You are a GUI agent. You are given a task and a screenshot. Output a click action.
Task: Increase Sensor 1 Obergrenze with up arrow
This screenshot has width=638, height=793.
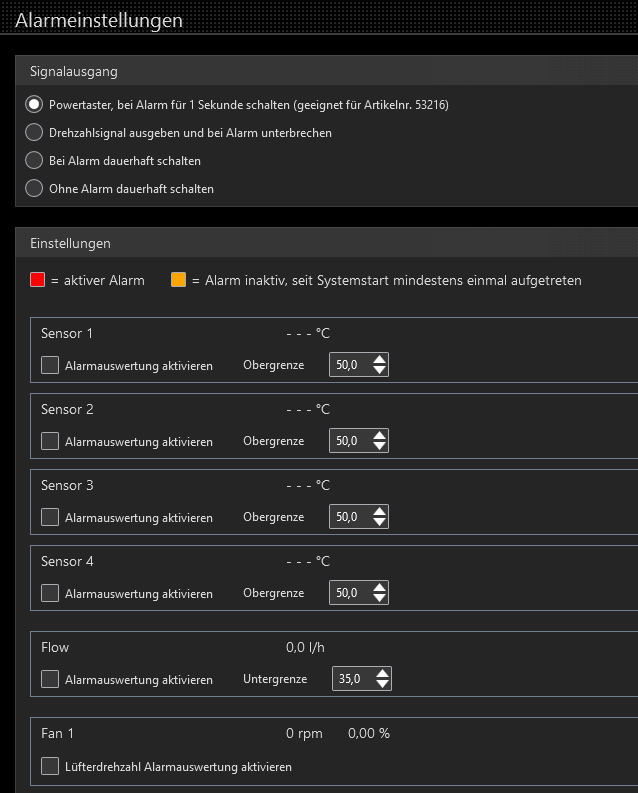coord(378,359)
